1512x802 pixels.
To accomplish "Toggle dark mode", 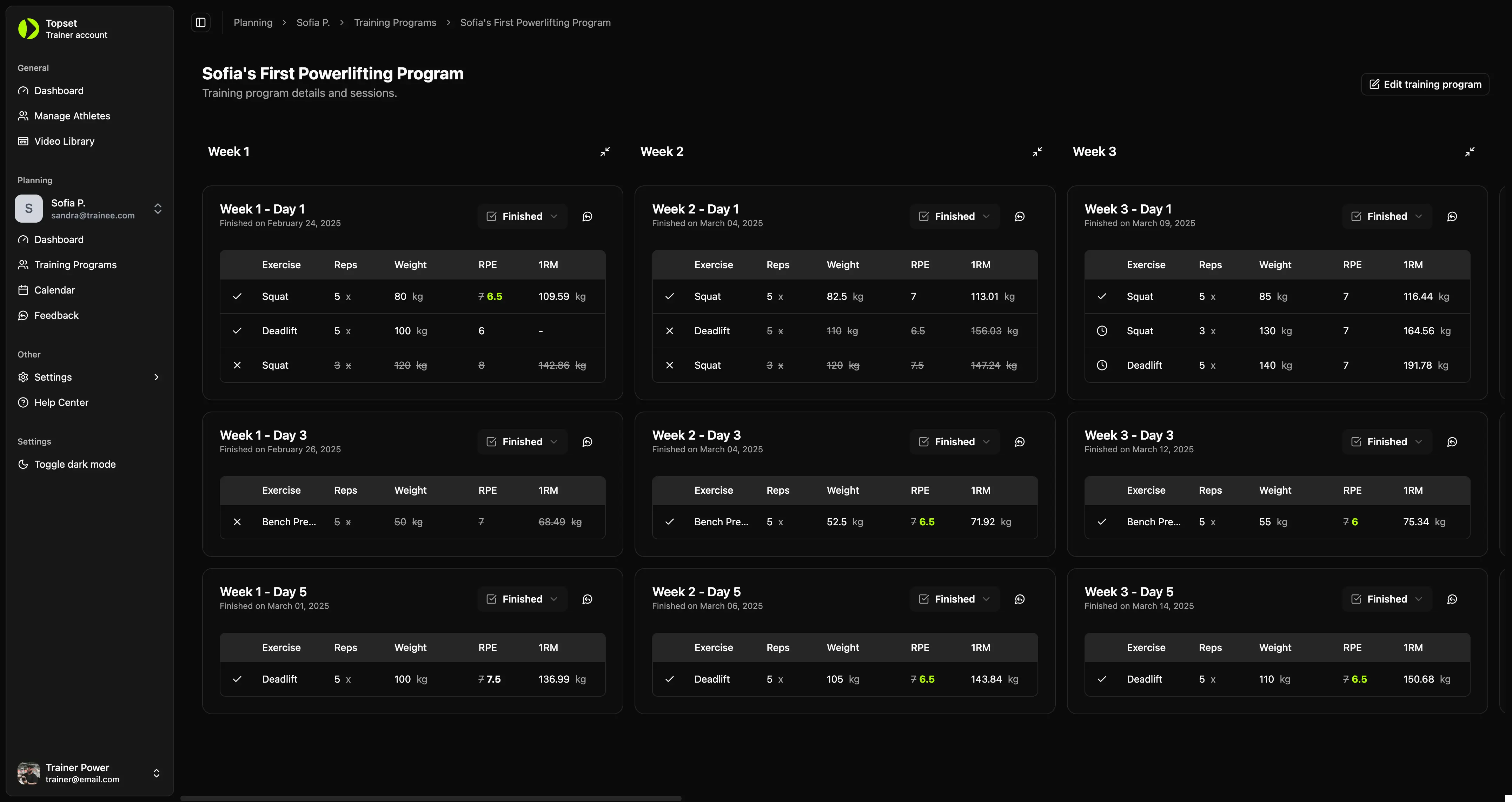I will [74, 464].
